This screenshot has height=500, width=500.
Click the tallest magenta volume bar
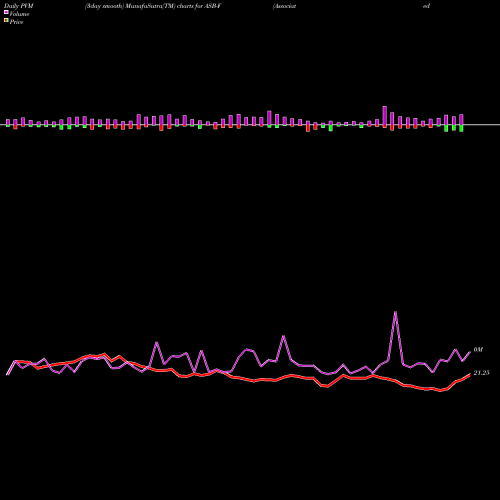385,116
